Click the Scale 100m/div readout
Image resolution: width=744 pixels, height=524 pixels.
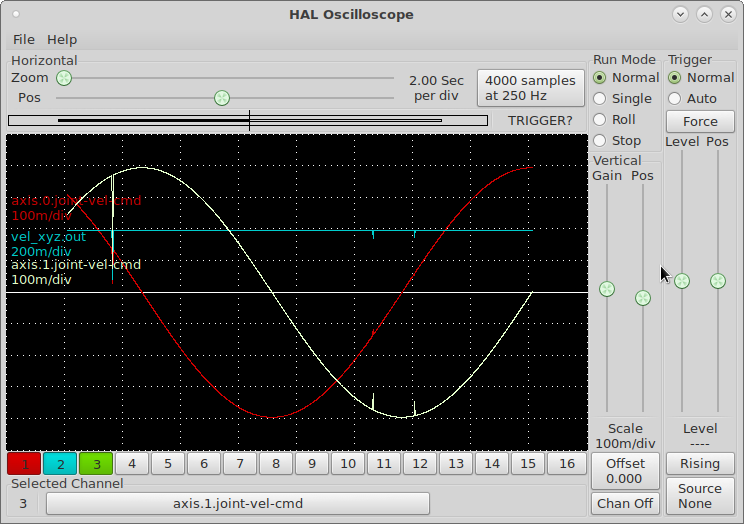pos(625,436)
